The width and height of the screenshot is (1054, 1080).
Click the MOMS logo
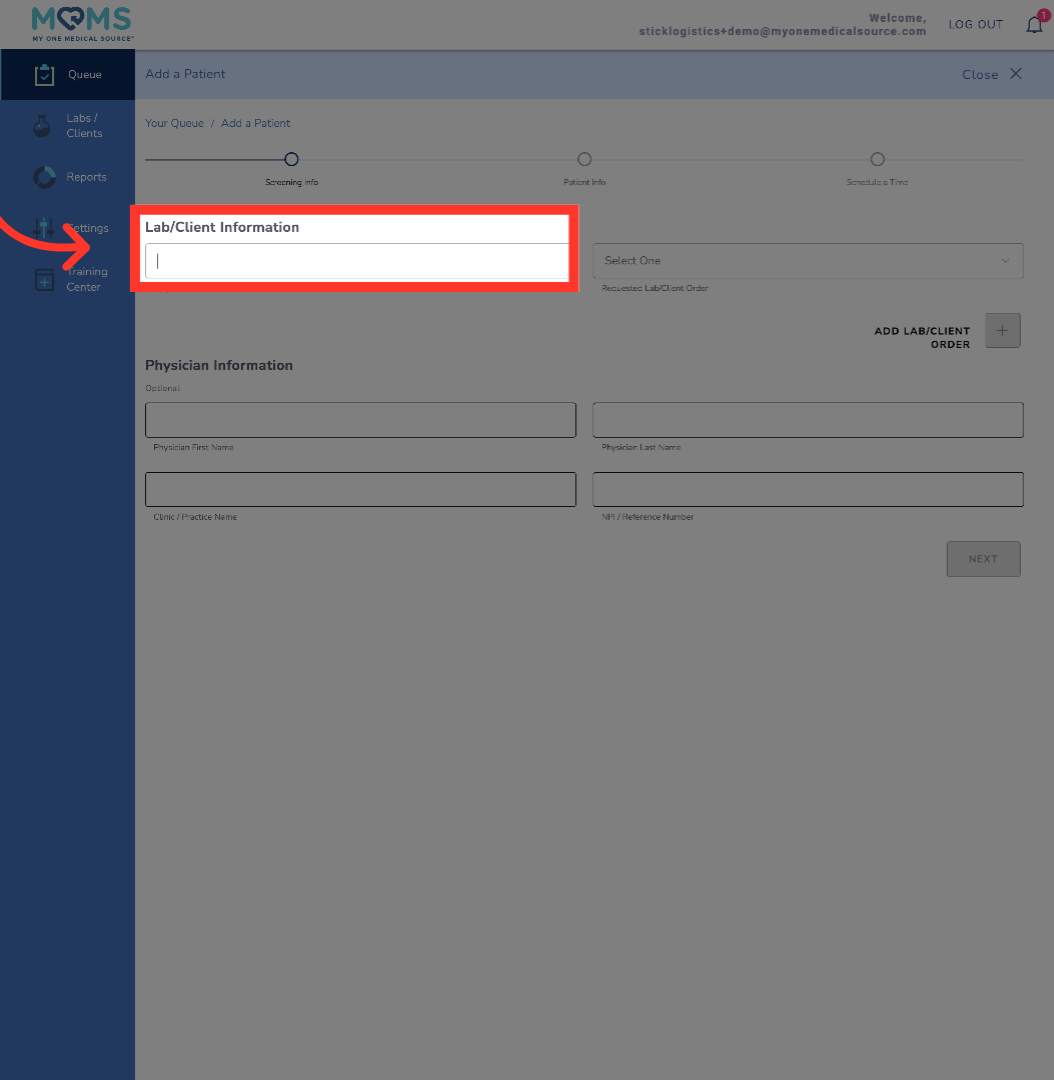click(x=82, y=24)
